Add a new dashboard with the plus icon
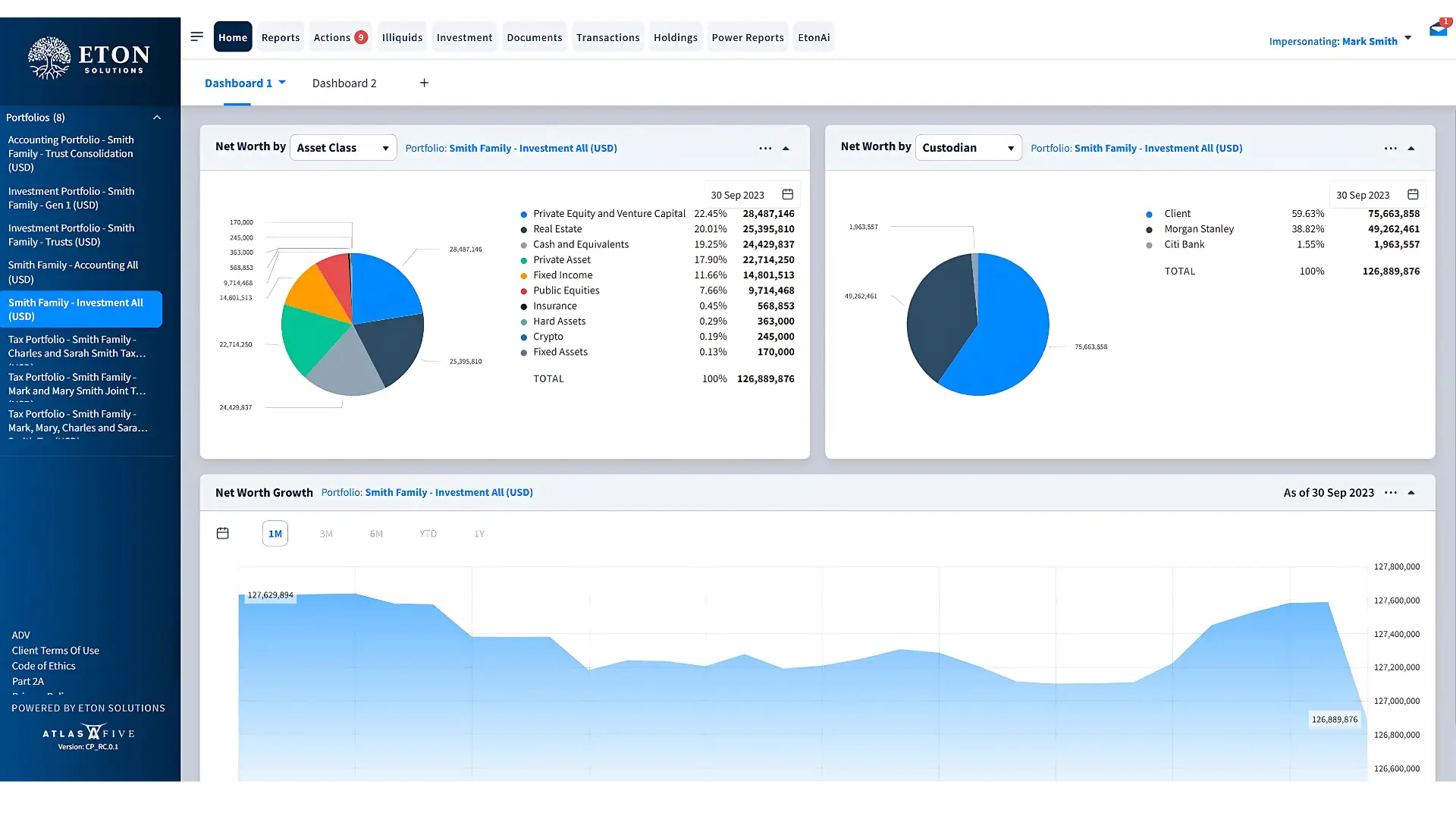This screenshot has height=819, width=1456. (425, 83)
